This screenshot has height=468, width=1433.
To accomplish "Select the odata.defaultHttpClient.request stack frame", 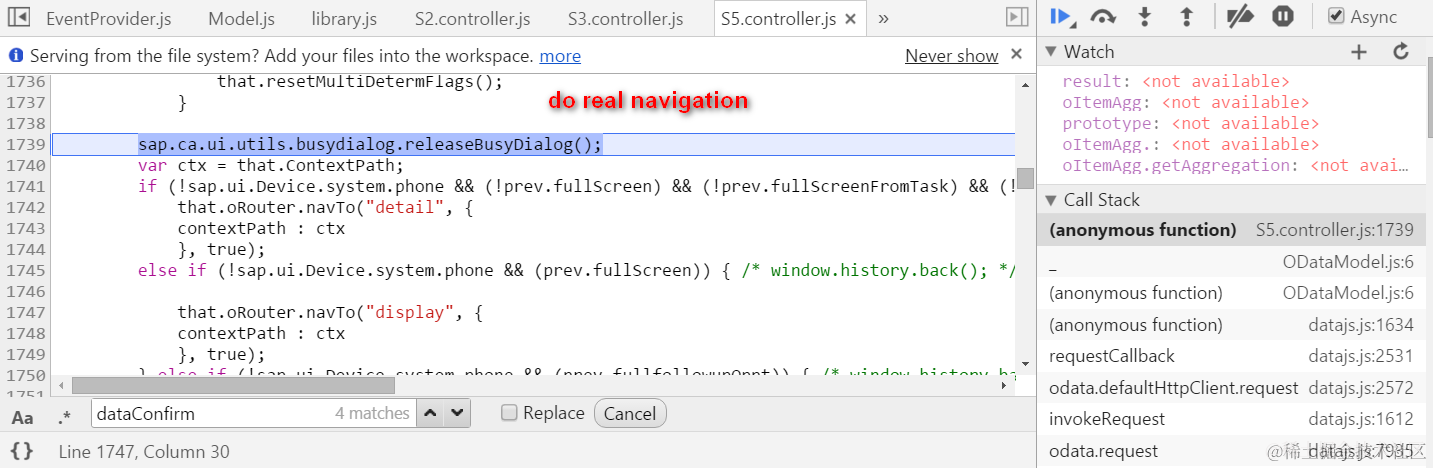I will (1231, 388).
